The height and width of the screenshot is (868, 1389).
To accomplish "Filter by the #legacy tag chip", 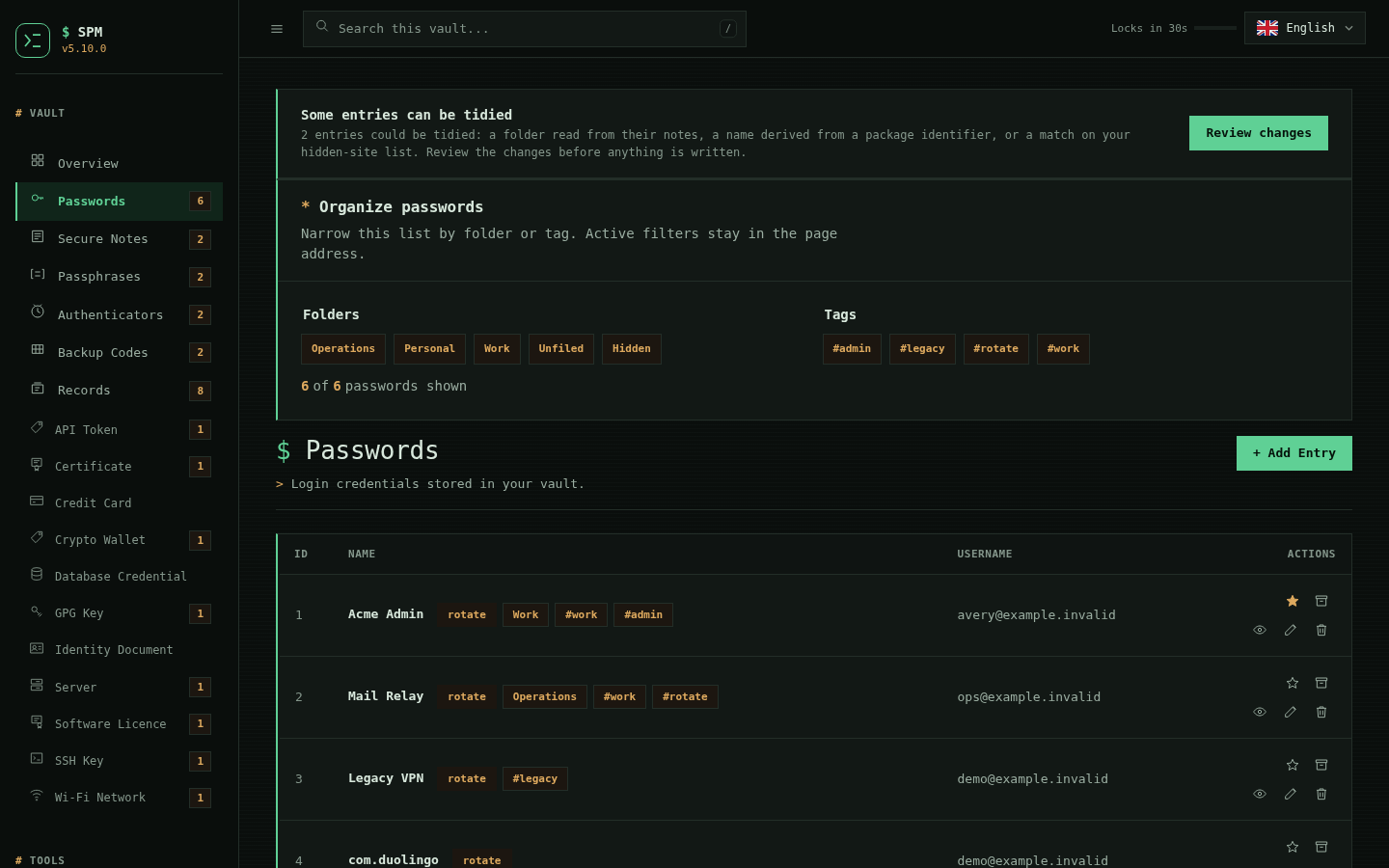I will pos(922,349).
